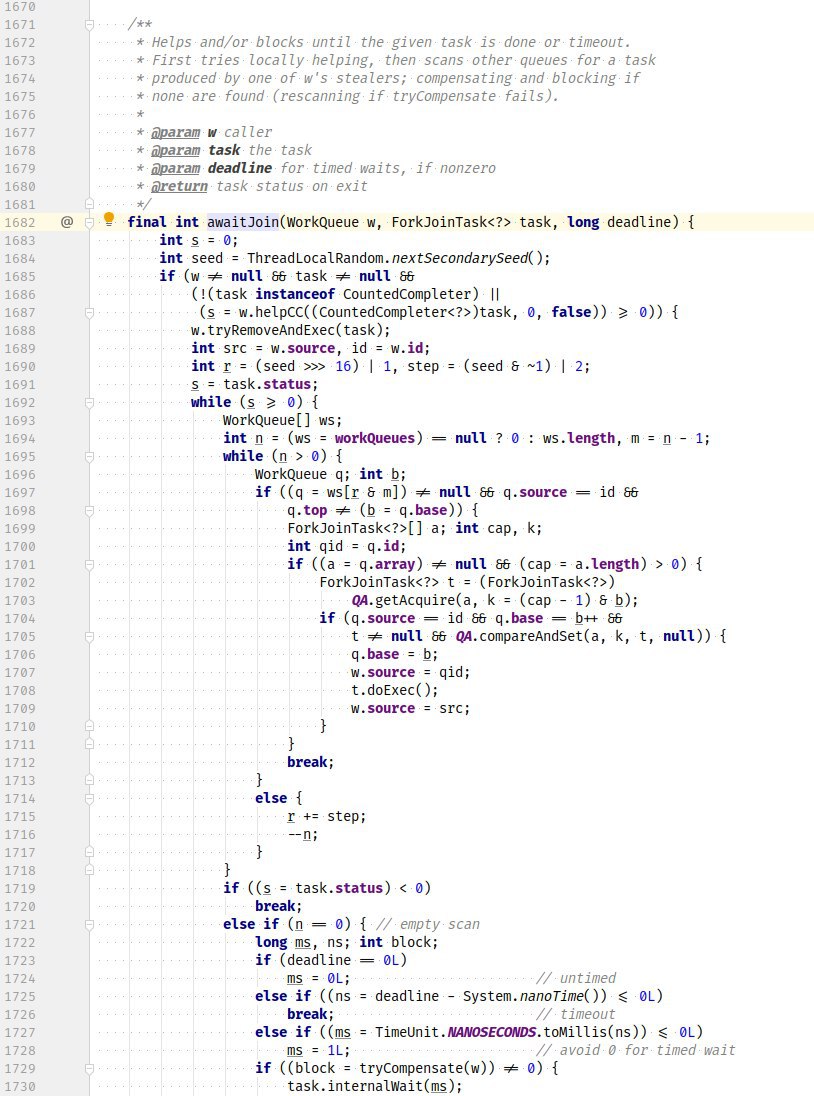
Task: Click the @return Javadoc tag
Action: tap(179, 187)
